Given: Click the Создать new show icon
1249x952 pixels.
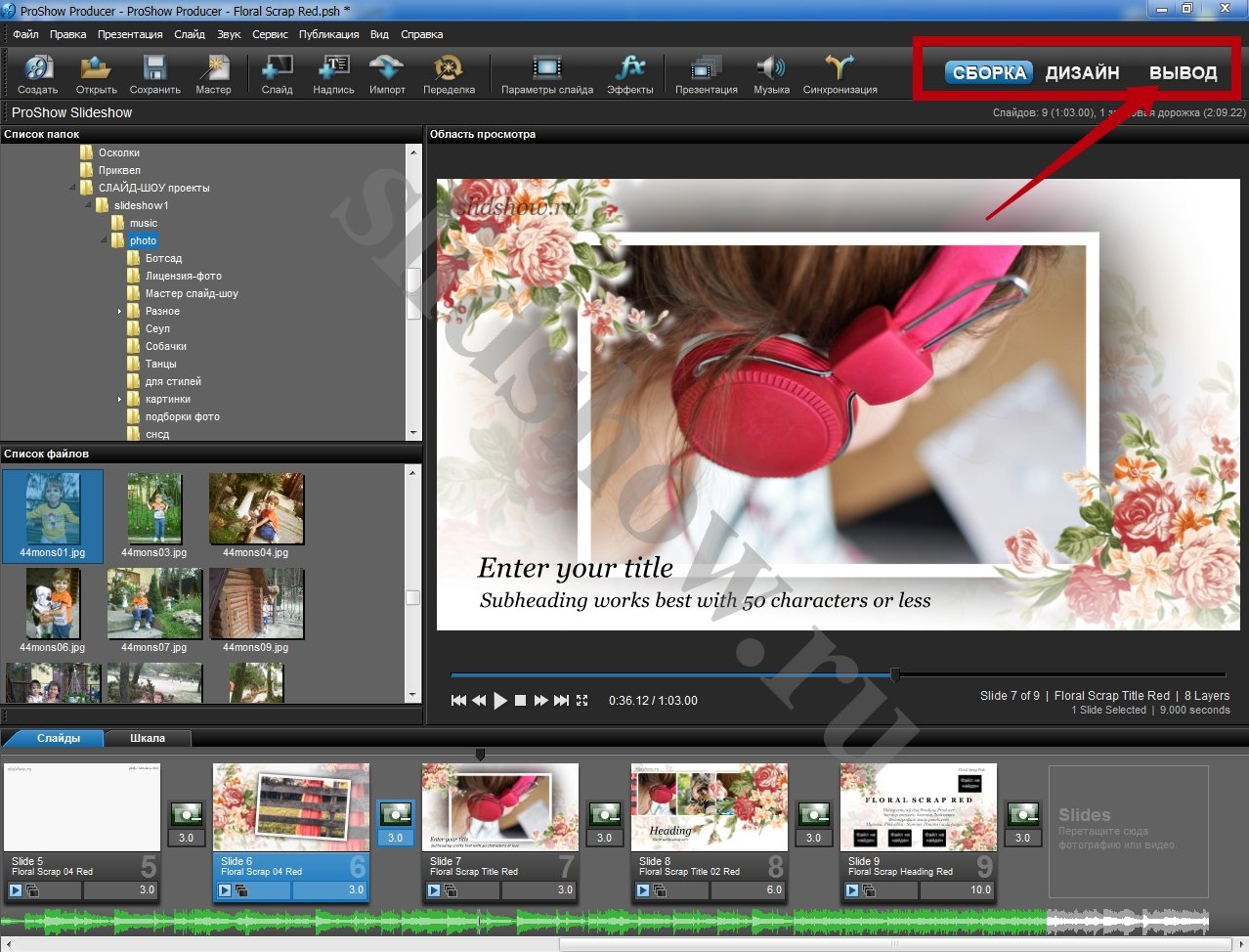Looking at the screenshot, I should [37, 68].
